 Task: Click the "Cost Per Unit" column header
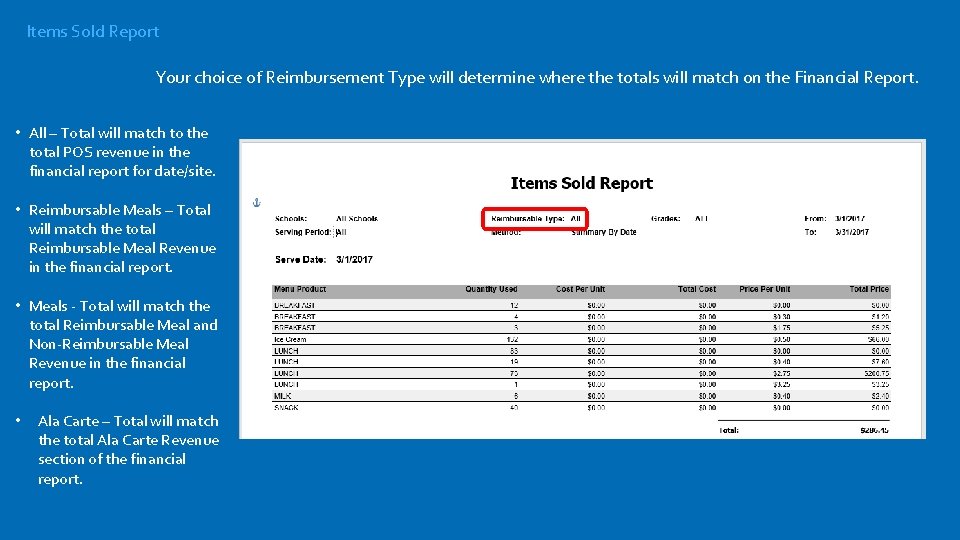[x=580, y=289]
